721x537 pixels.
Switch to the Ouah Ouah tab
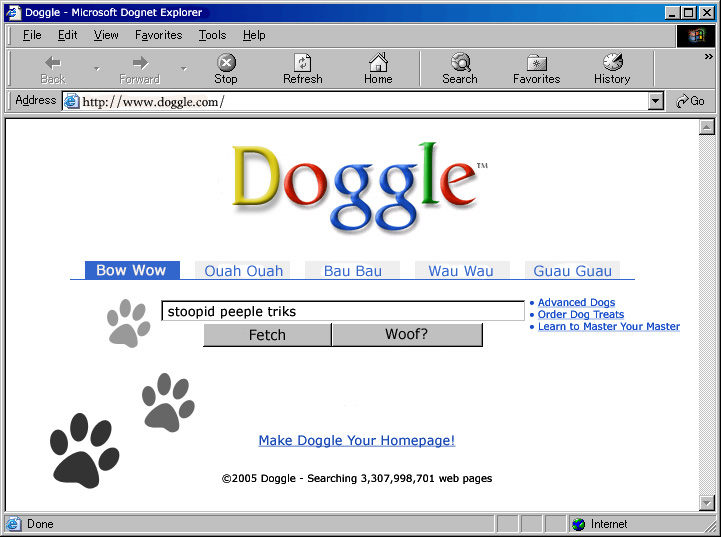244,271
